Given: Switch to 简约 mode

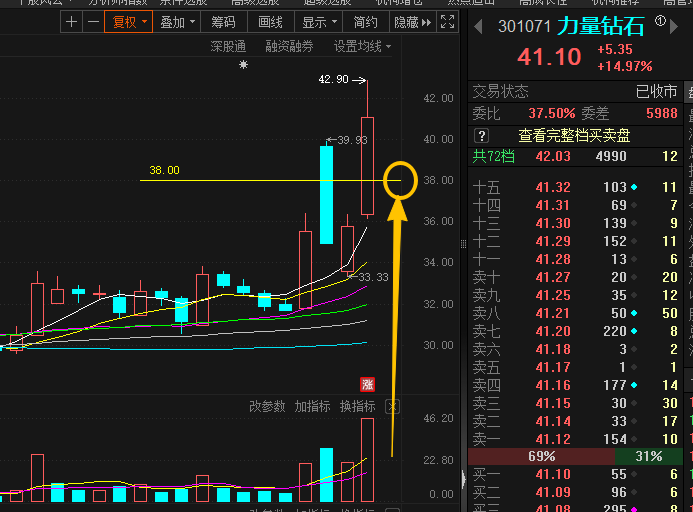Looking at the screenshot, I should click(x=366, y=22).
